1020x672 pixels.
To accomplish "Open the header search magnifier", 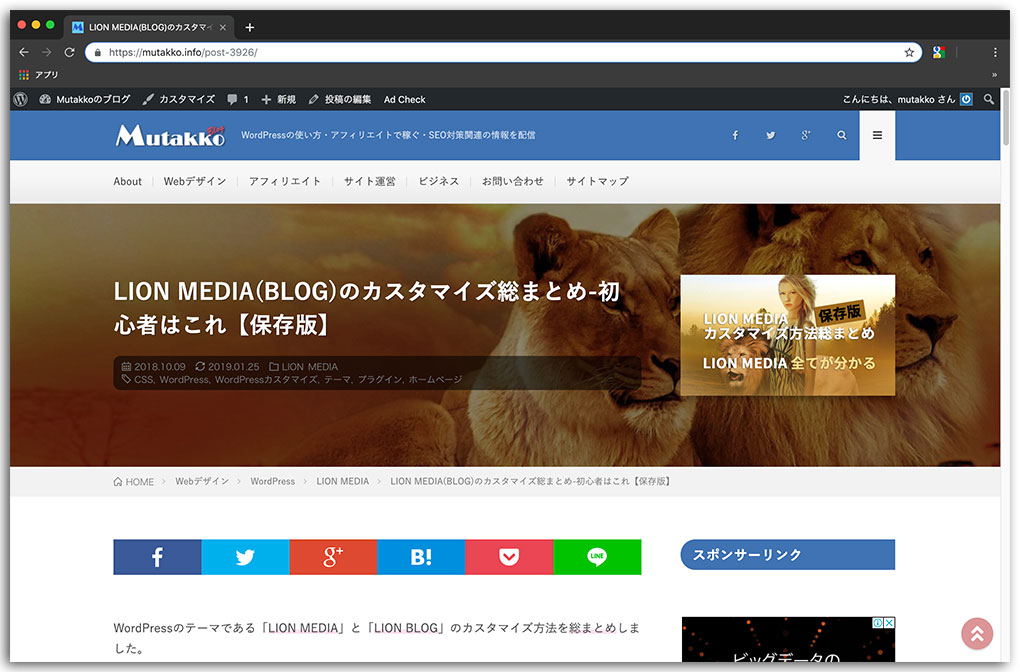I will click(841, 134).
